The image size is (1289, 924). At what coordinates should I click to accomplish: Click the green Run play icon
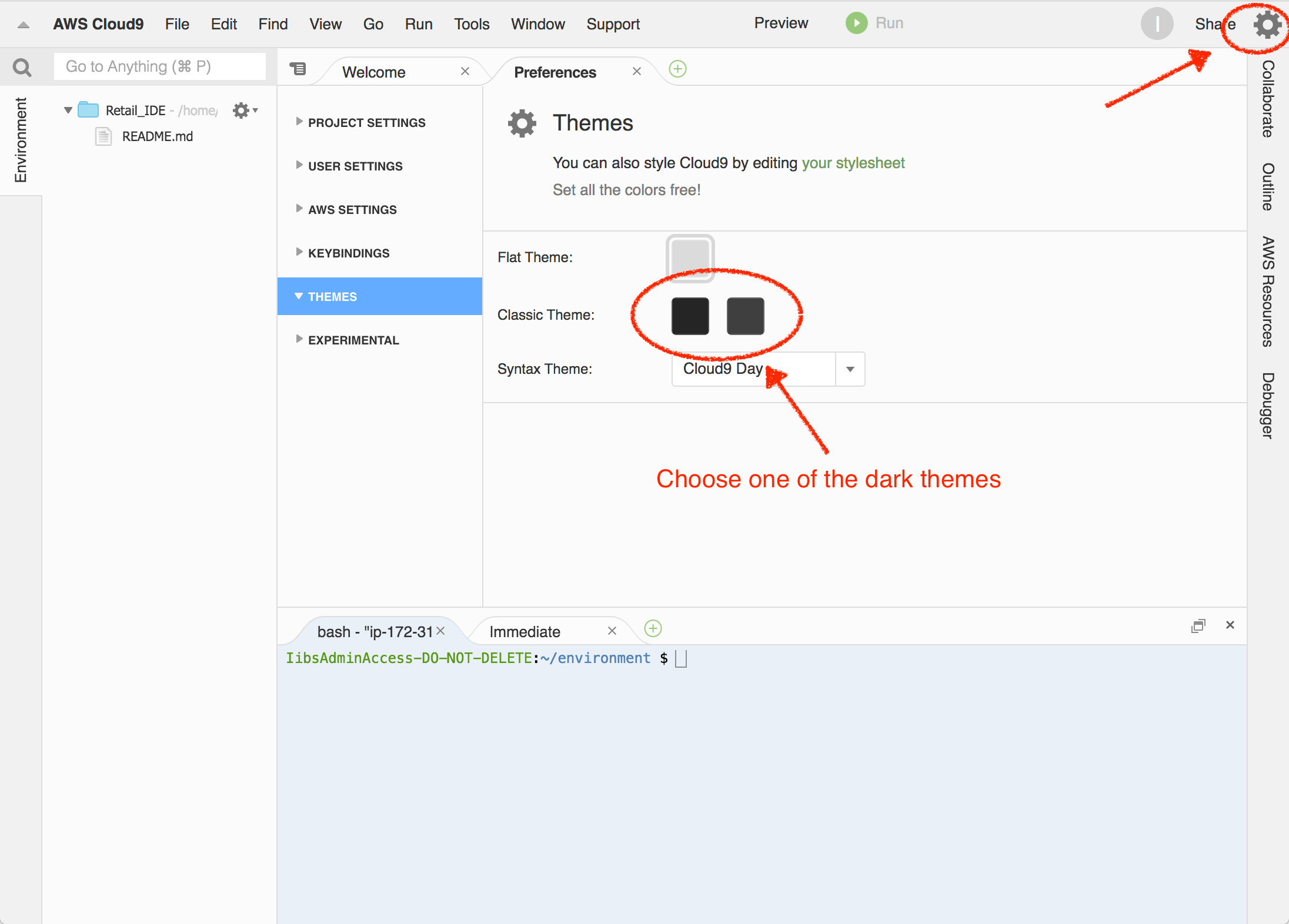click(857, 24)
